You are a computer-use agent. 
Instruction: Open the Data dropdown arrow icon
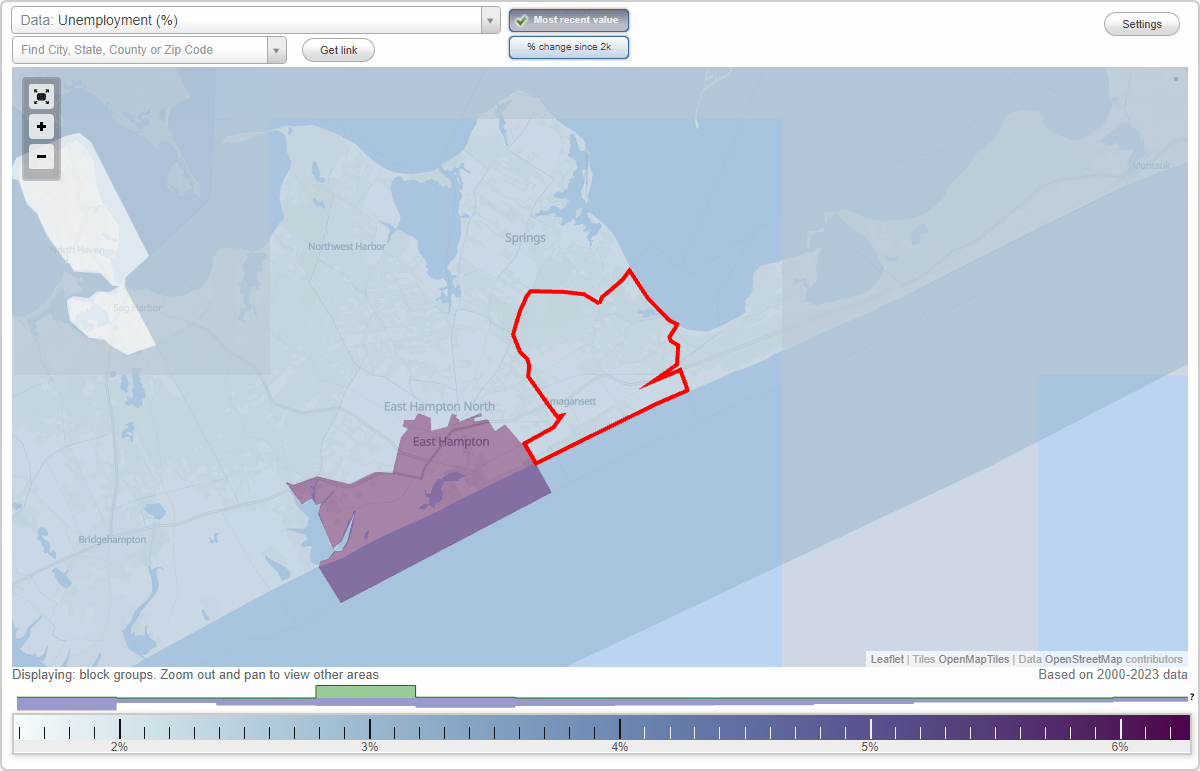tap(489, 19)
